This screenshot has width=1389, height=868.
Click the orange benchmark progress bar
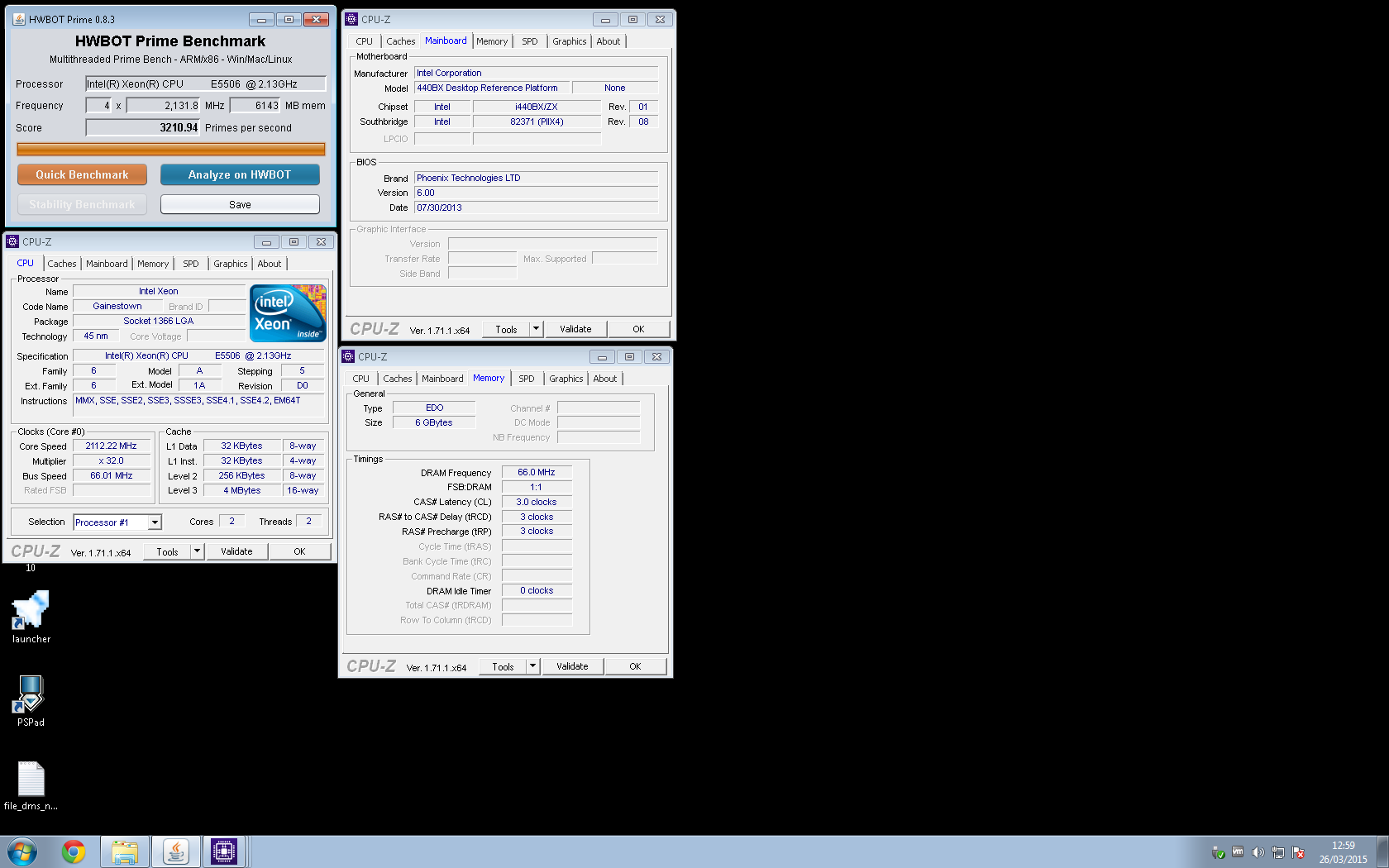(x=171, y=150)
